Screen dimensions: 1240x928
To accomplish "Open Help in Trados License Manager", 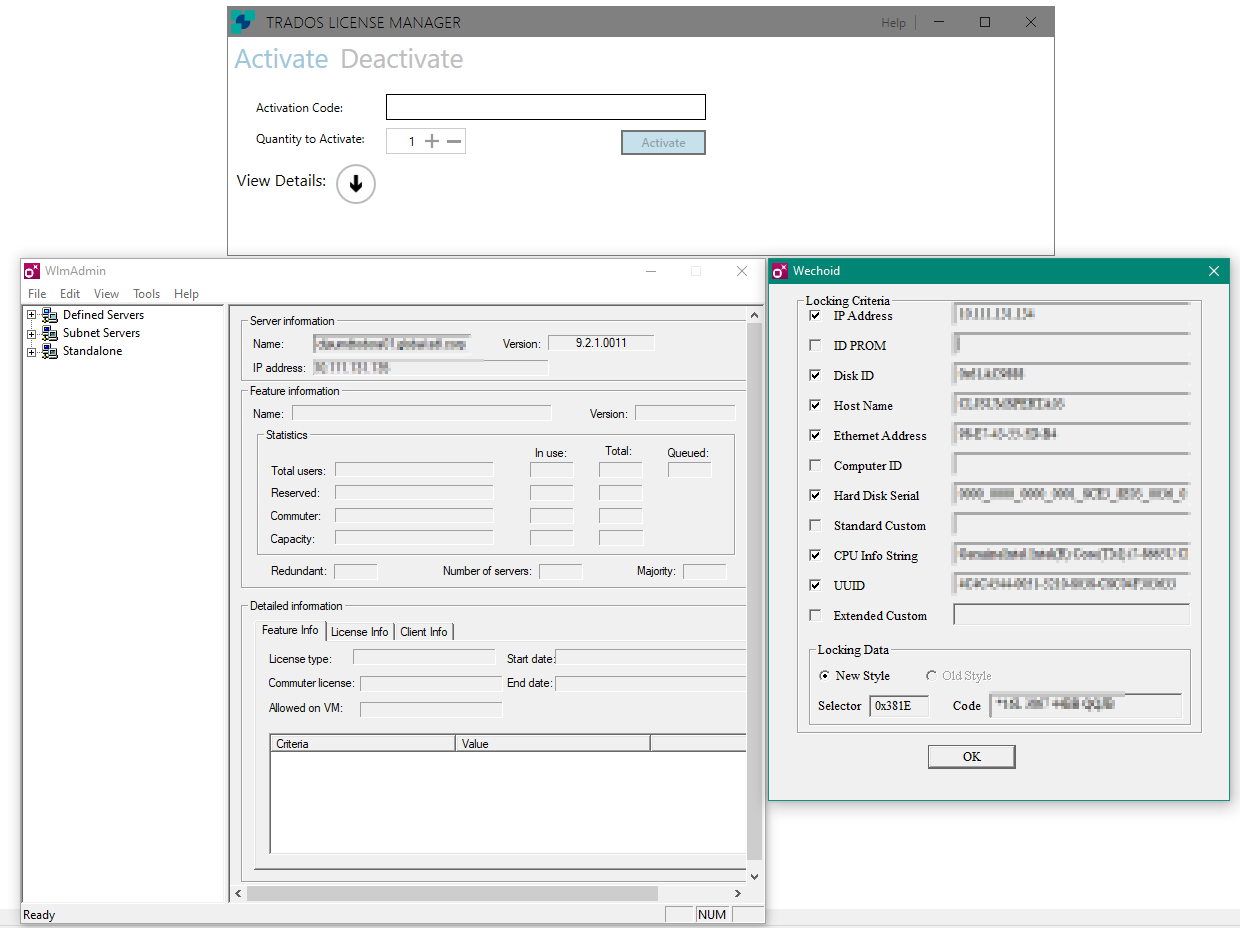I will pyautogui.click(x=893, y=23).
